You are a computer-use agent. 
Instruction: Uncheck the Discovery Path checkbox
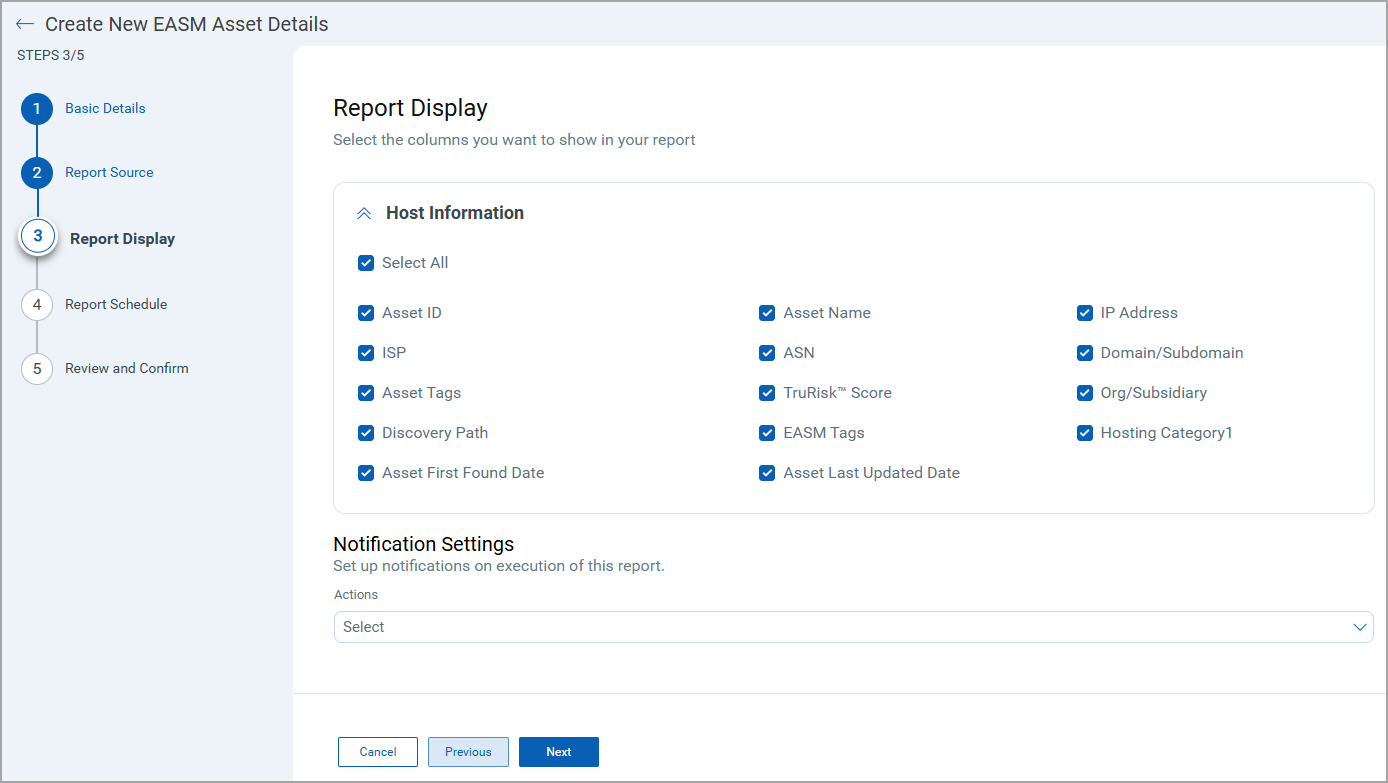[366, 433]
